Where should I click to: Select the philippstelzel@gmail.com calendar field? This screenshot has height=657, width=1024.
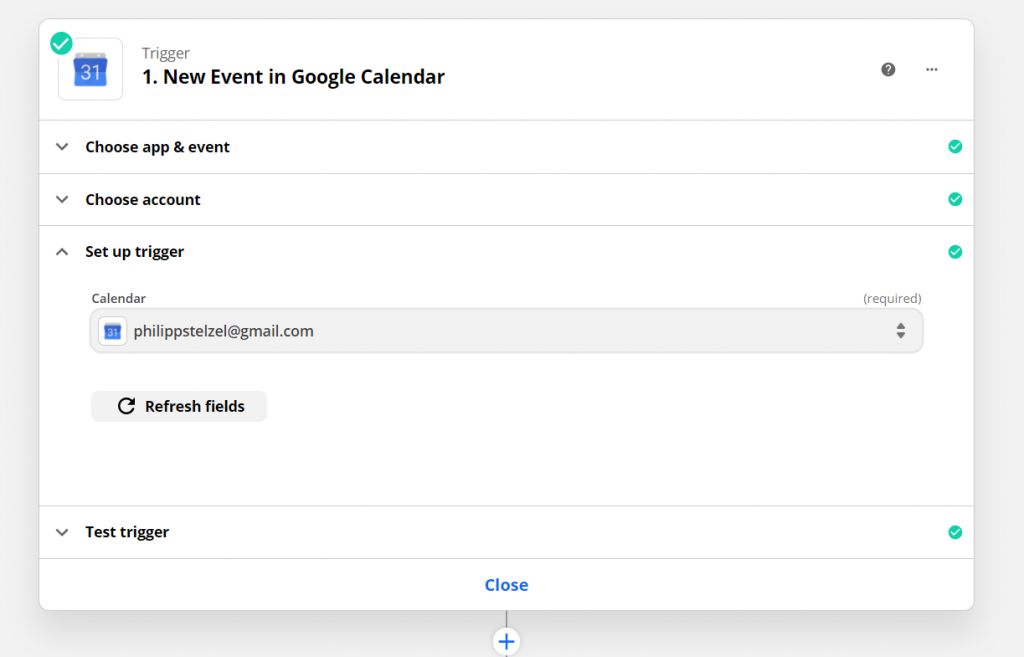click(x=500, y=331)
